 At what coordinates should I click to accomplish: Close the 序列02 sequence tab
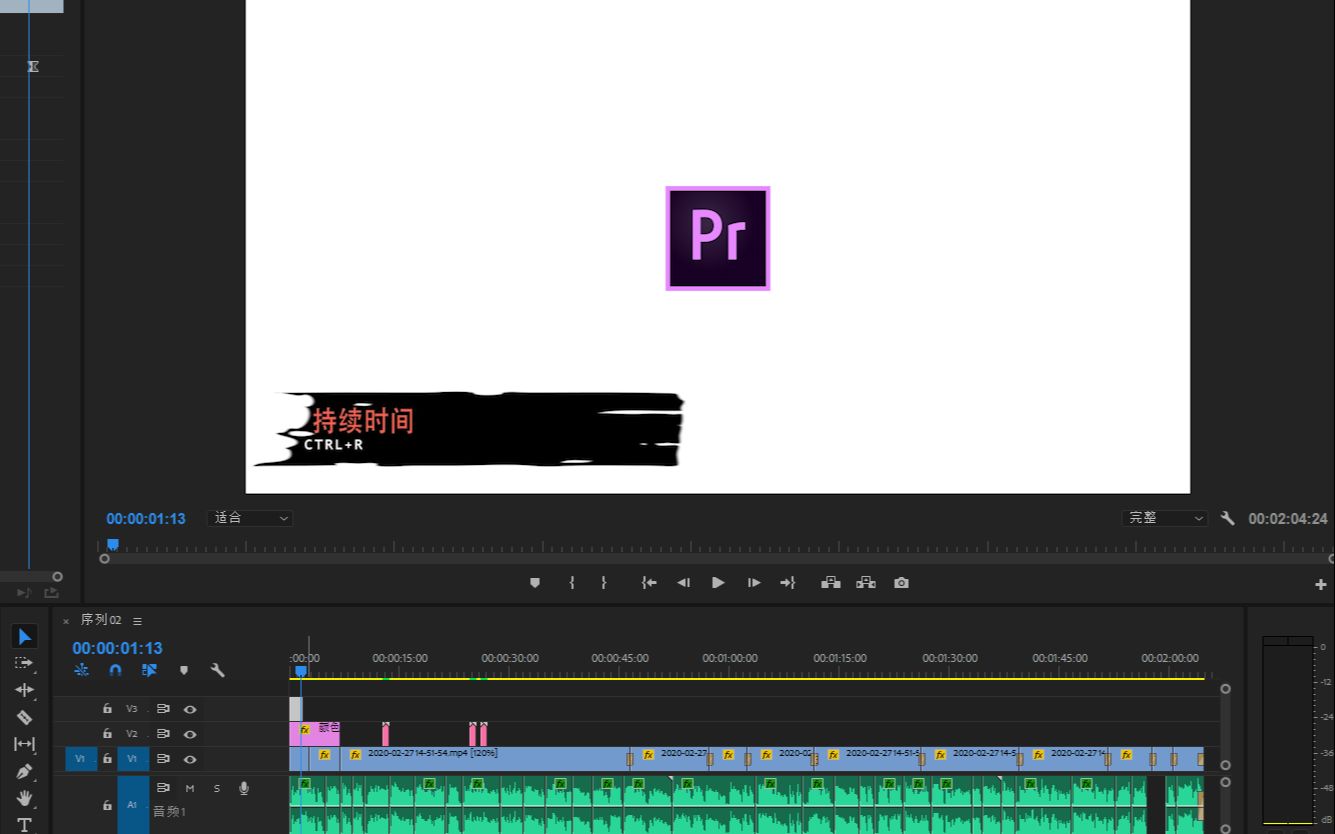66,621
